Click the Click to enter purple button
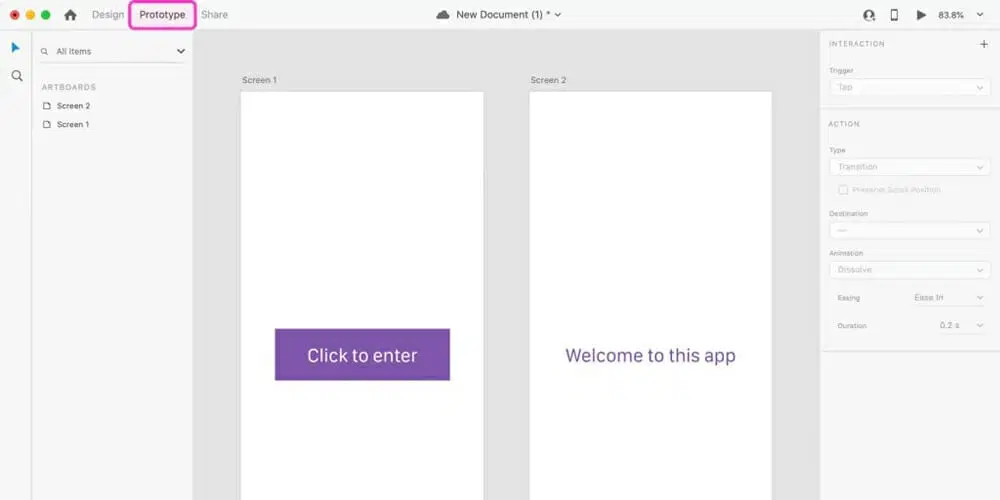Screen dimensions: 1000x500 [x=362, y=355]
